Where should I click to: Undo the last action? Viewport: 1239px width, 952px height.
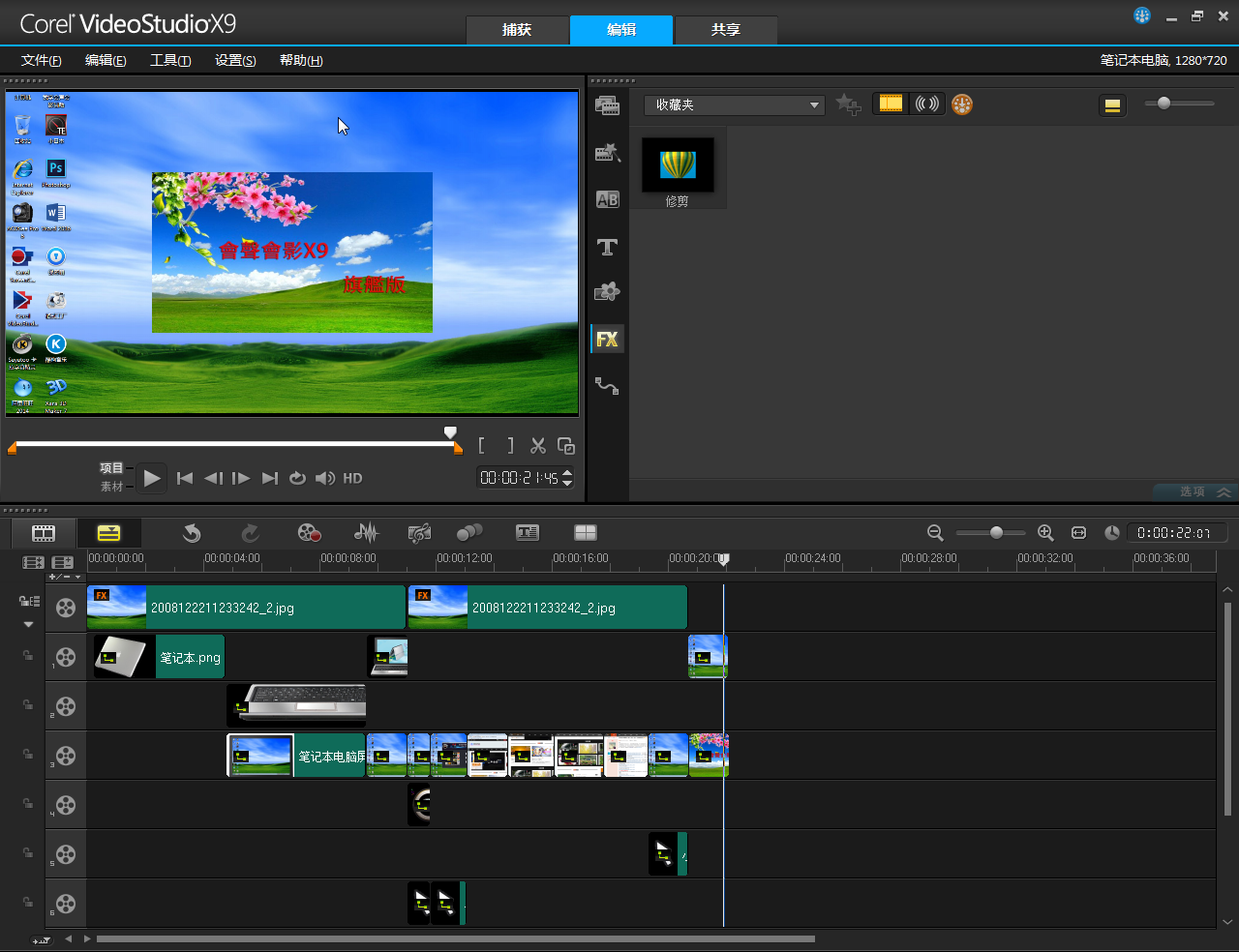[x=192, y=533]
